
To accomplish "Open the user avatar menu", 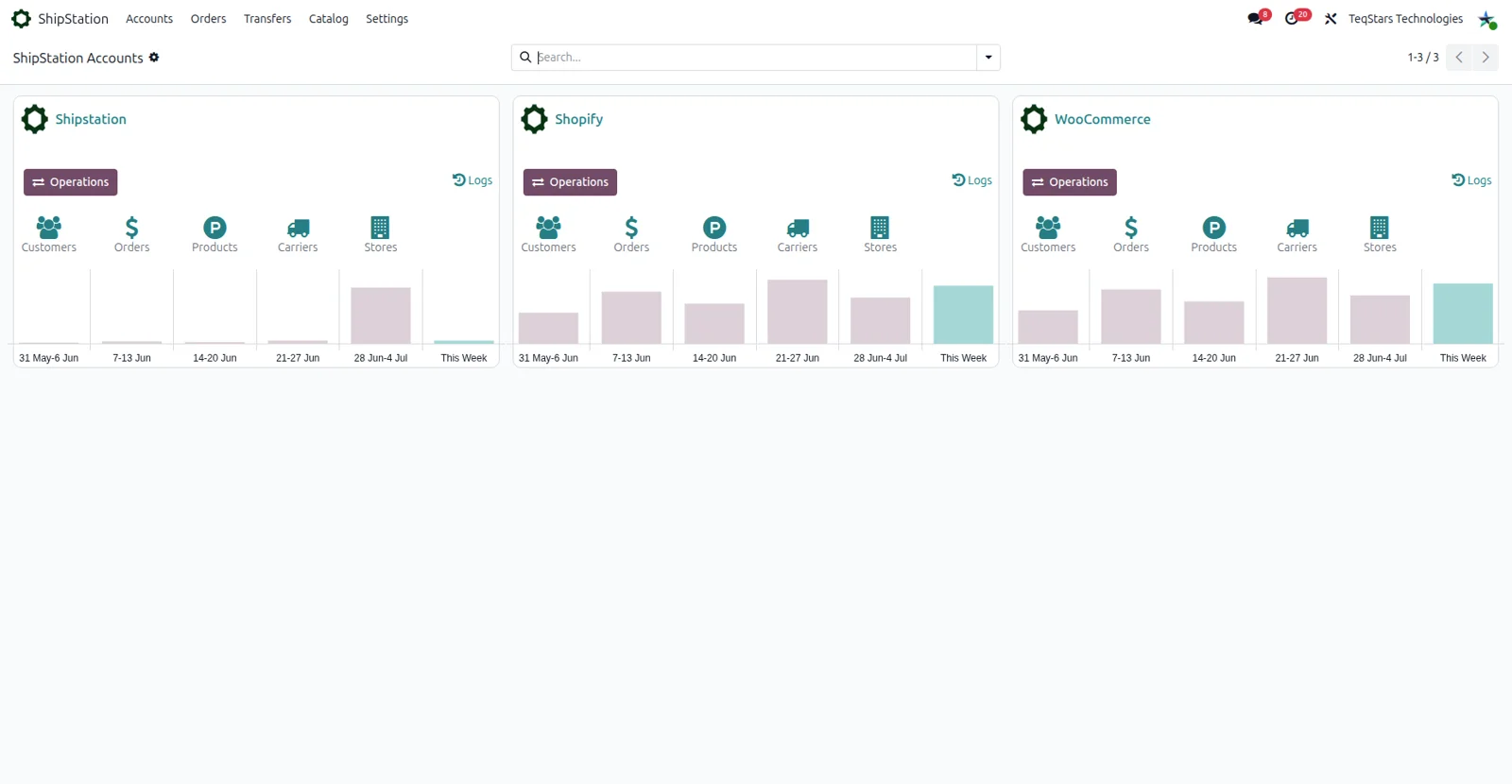I will [1487, 19].
